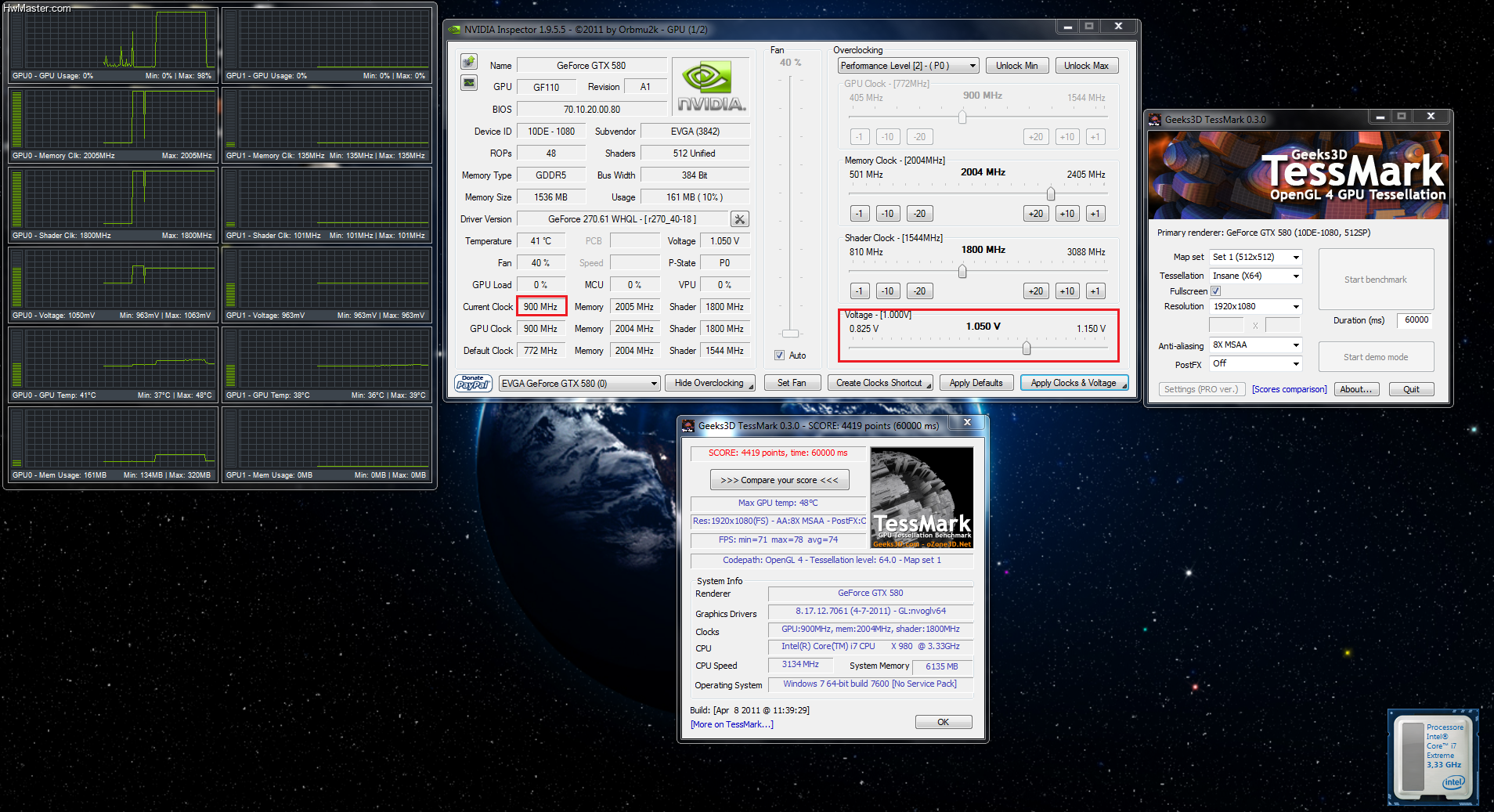Click the More on TessMark link
The height and width of the screenshot is (812, 1494).
731,724
